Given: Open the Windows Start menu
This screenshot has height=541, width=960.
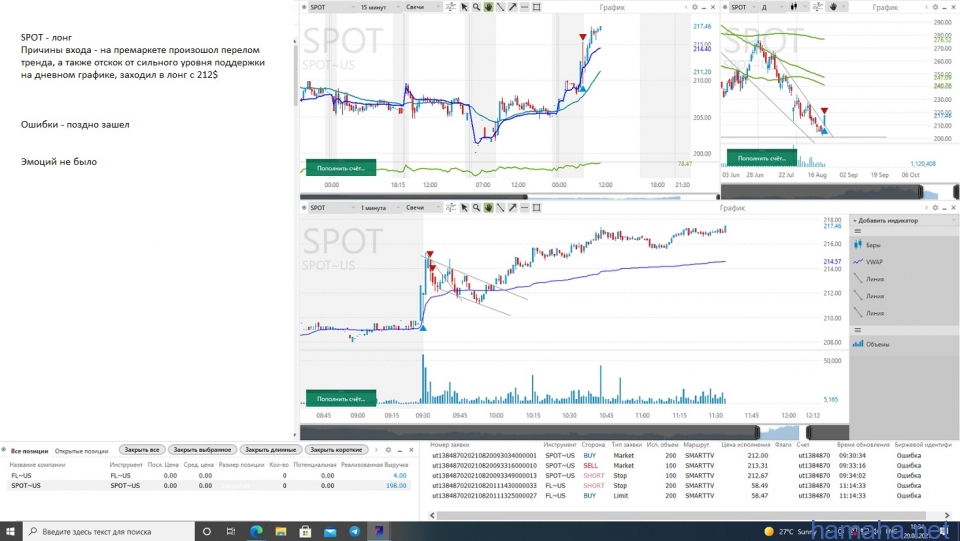Looking at the screenshot, I should pyautogui.click(x=10, y=531).
